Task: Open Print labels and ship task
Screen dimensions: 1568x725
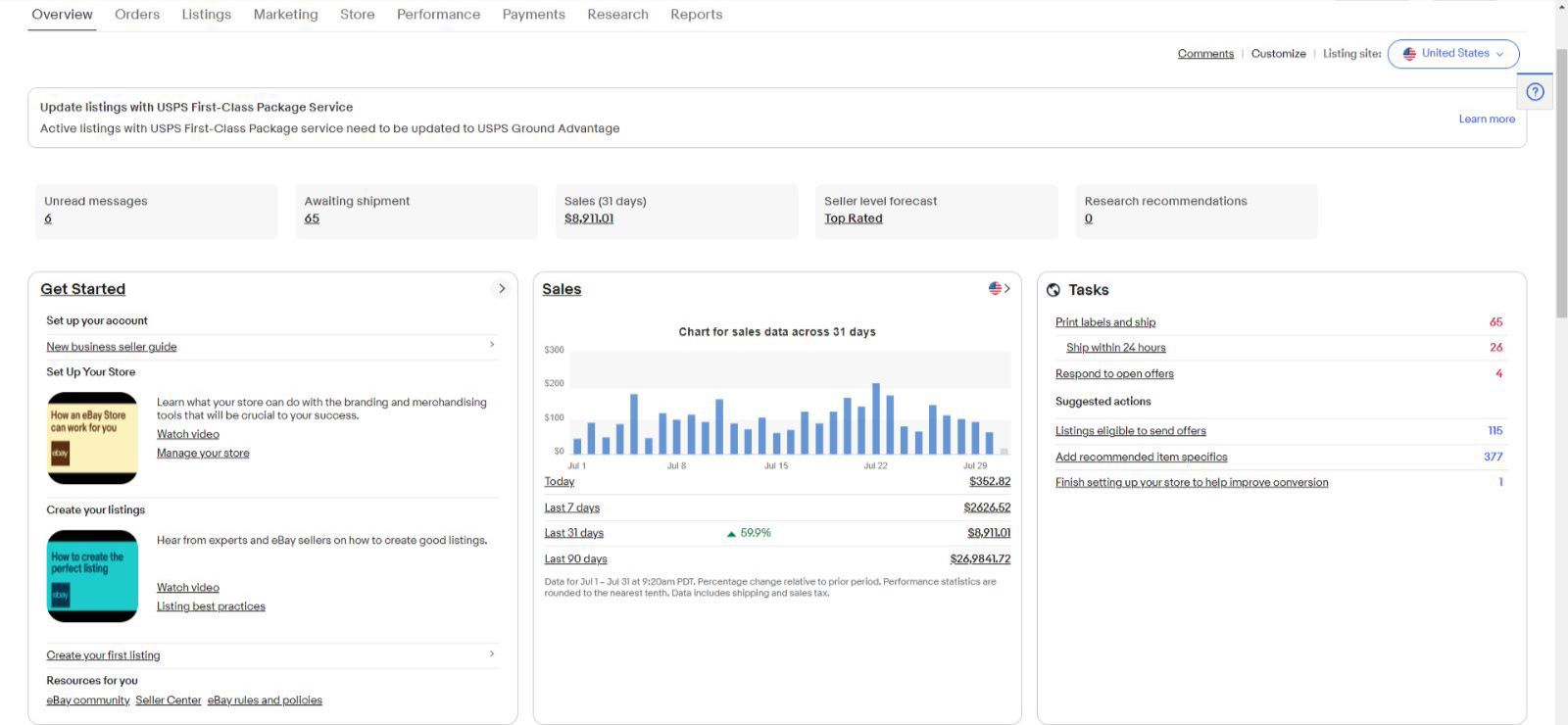Action: [1105, 322]
